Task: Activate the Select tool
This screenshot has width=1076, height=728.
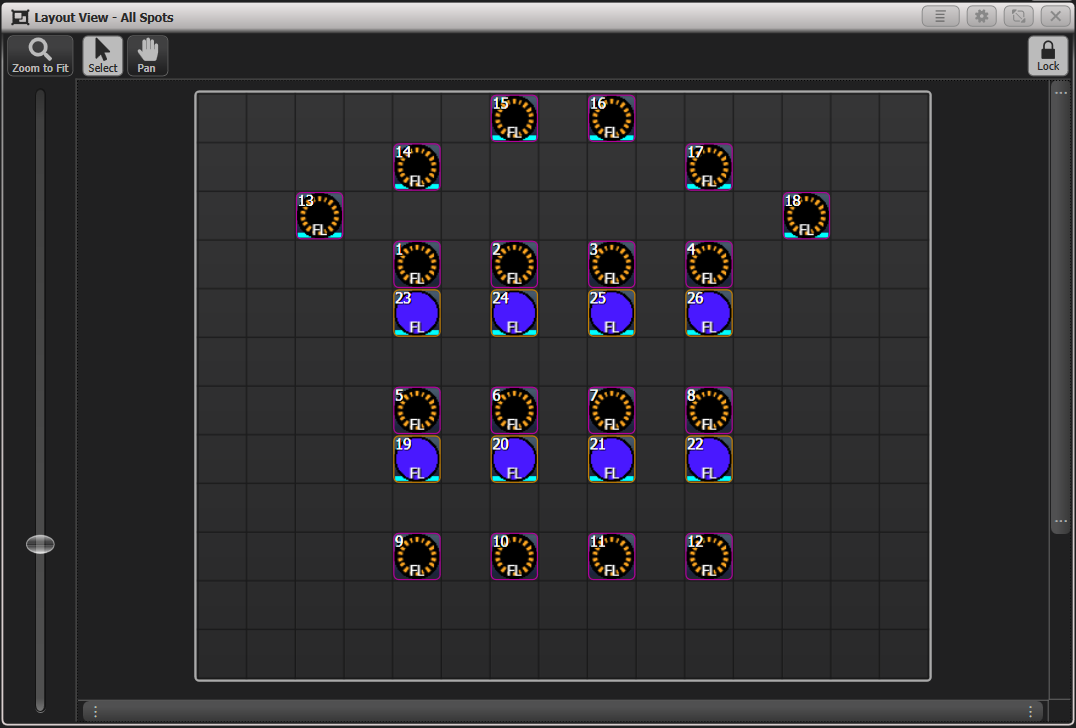Action: point(102,55)
